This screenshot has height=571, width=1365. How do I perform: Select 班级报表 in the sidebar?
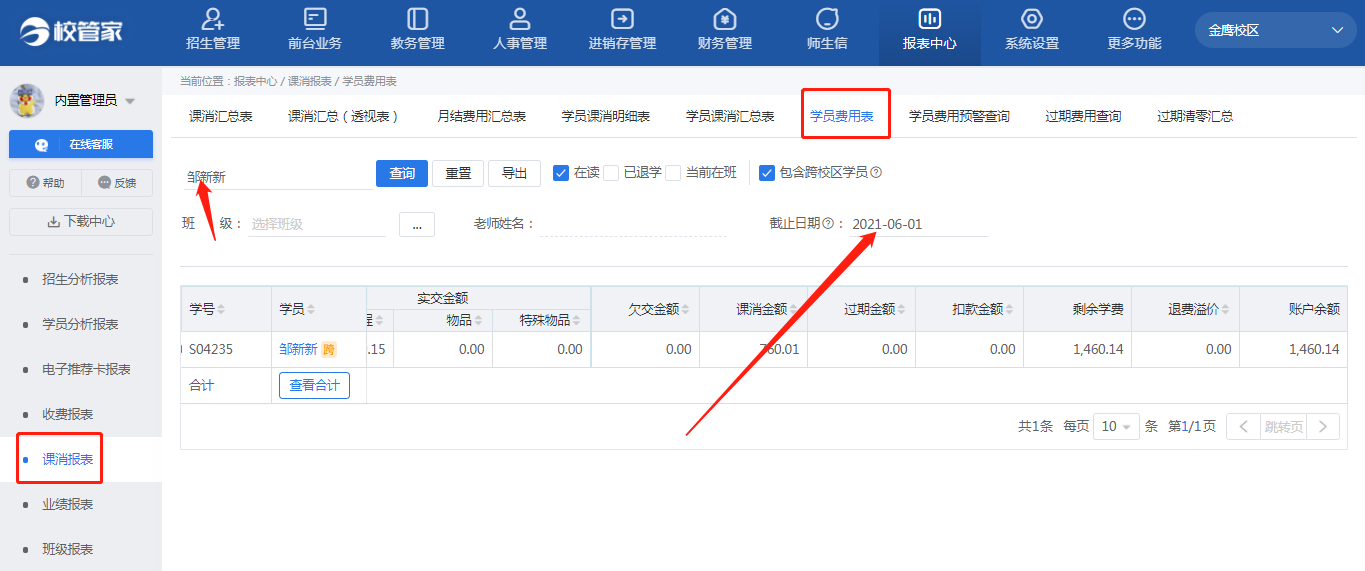coord(68,549)
